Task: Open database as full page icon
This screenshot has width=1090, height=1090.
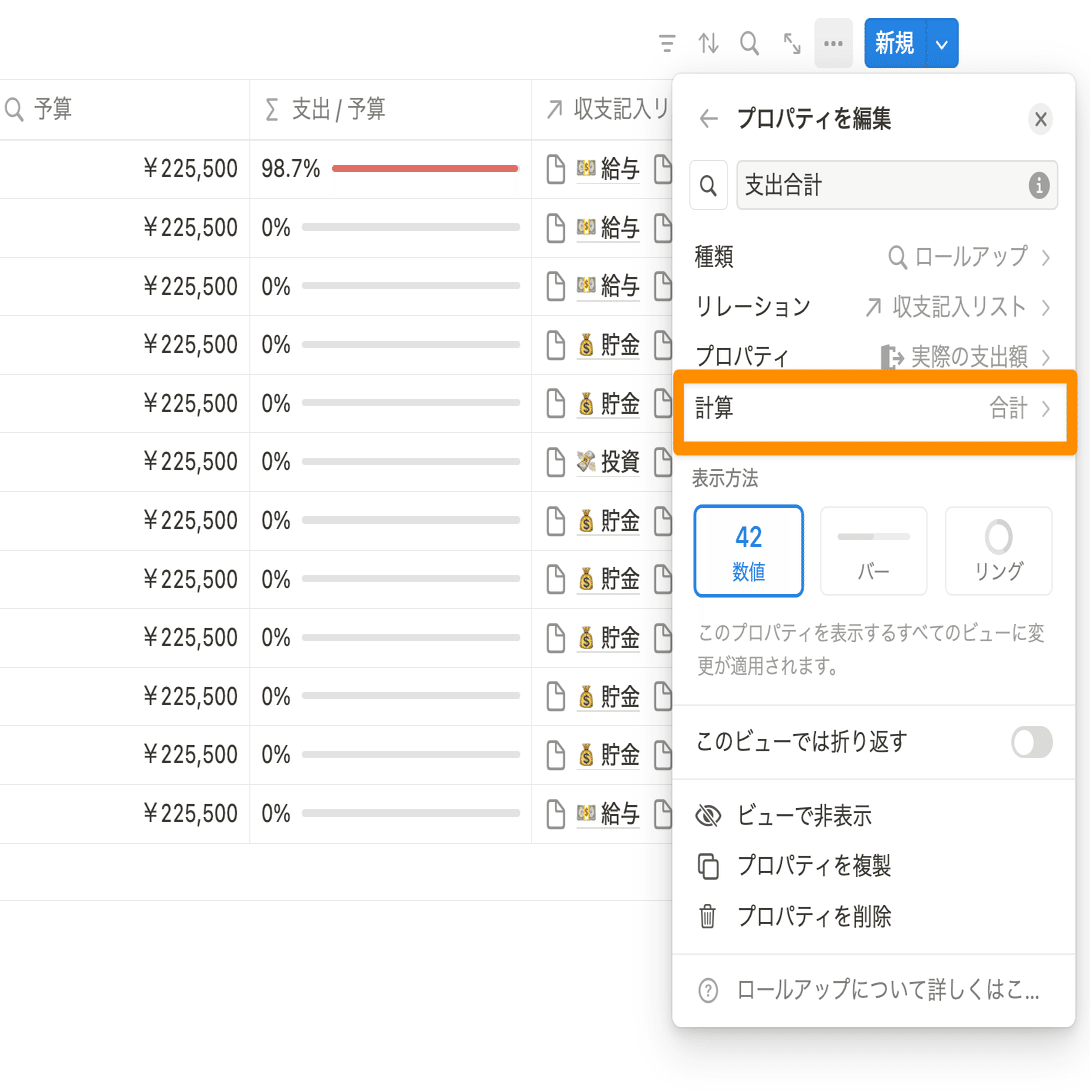Action: 792,44
